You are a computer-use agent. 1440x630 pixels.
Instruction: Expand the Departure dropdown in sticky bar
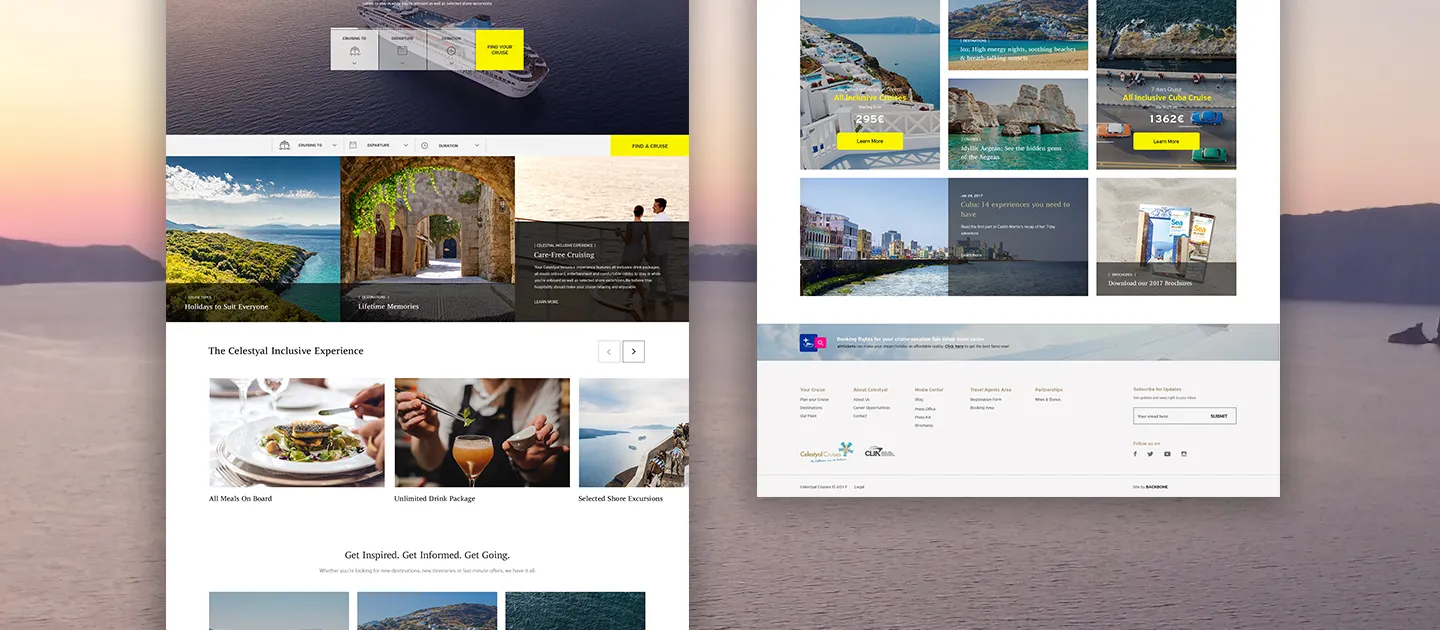tap(406, 146)
